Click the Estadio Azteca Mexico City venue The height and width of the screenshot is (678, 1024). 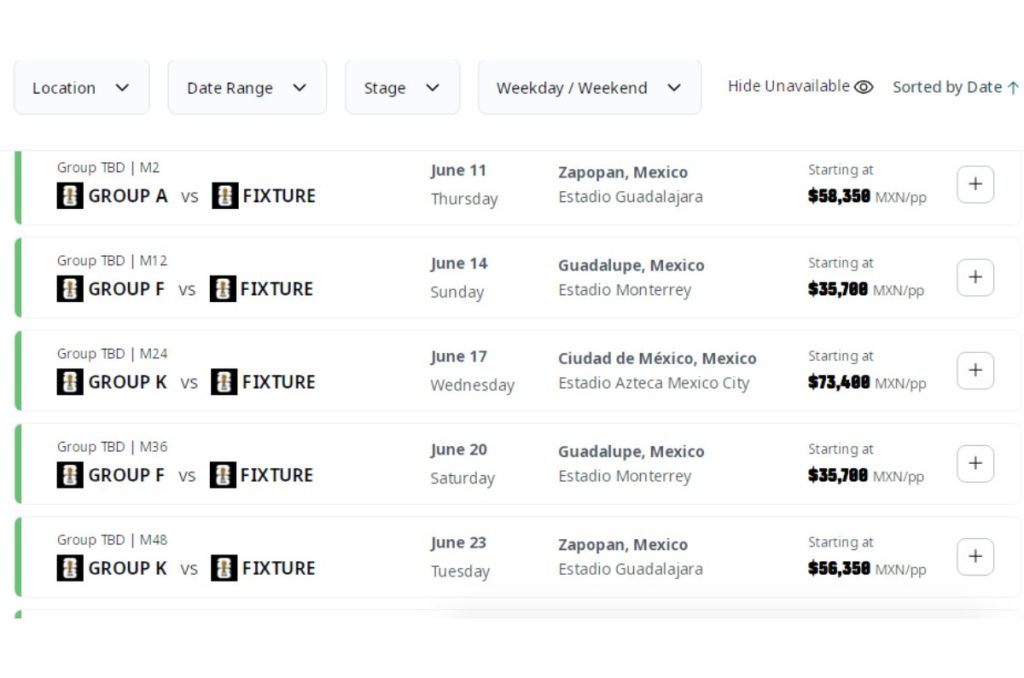(653, 383)
